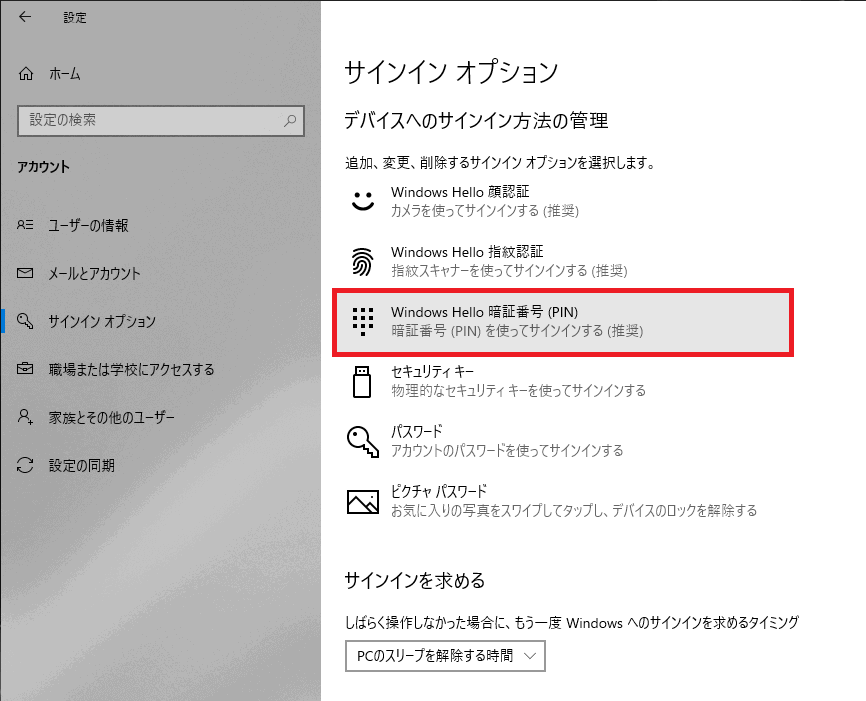Viewport: 866px width, 701px height.
Task: Click the ユーザーの情報 person icon
Action: tap(25, 225)
